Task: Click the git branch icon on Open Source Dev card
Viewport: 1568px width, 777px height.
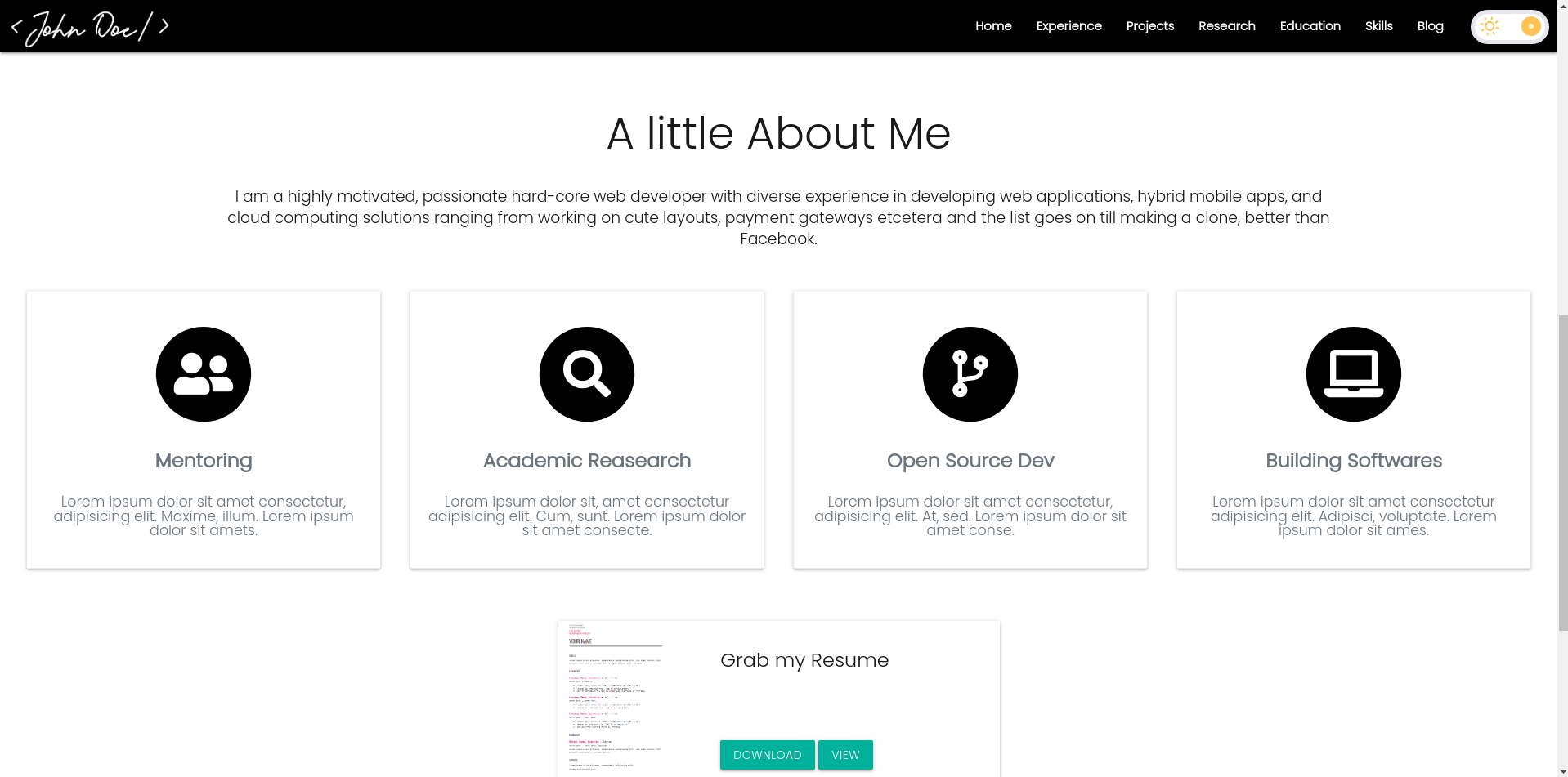Action: (x=970, y=373)
